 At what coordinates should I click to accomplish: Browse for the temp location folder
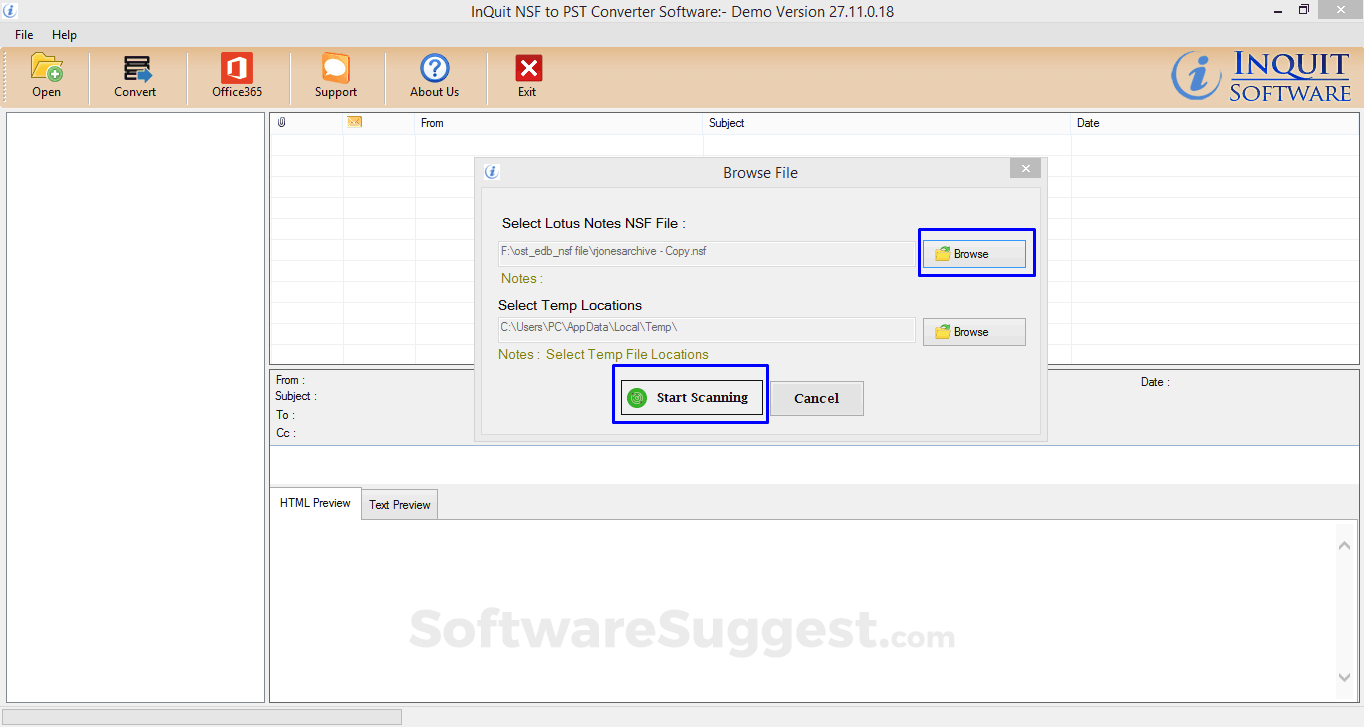(x=974, y=332)
